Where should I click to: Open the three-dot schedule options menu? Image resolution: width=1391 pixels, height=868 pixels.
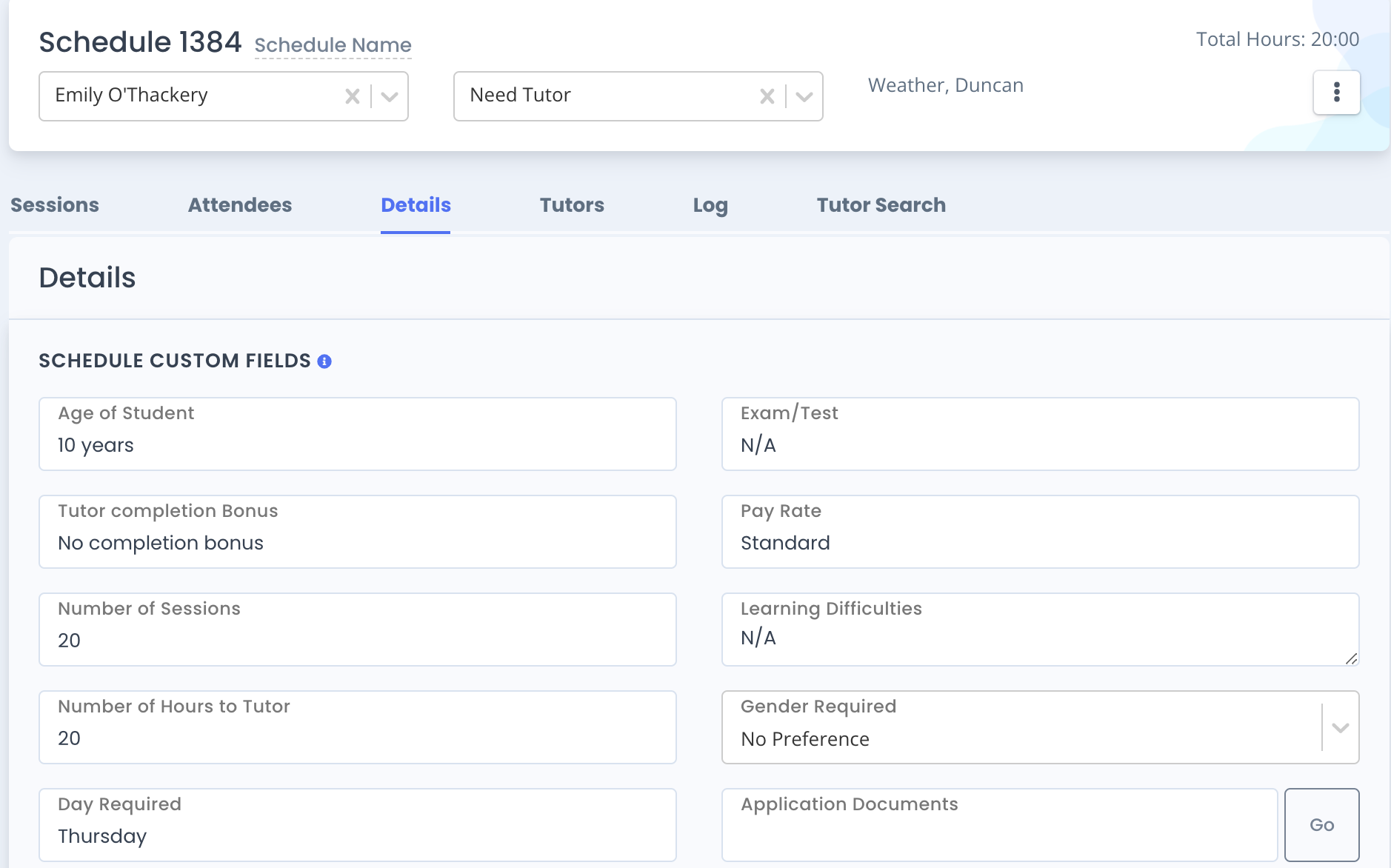click(x=1336, y=93)
